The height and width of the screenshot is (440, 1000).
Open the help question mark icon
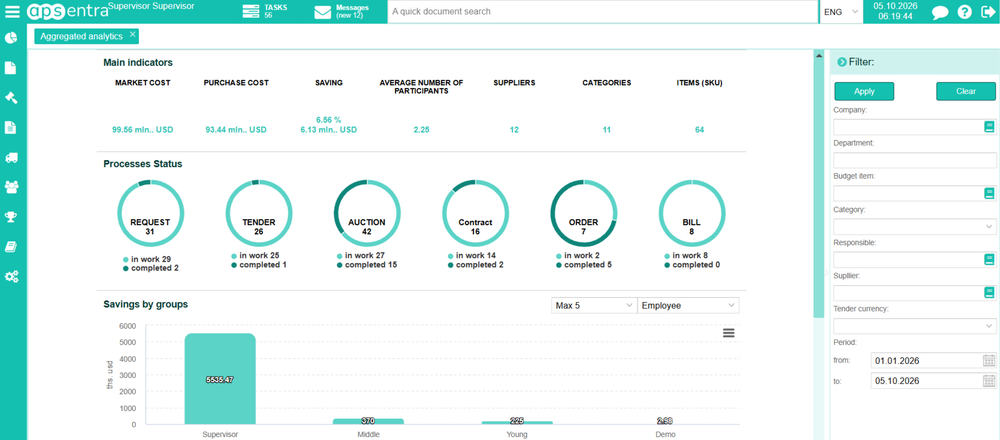[x=964, y=12]
